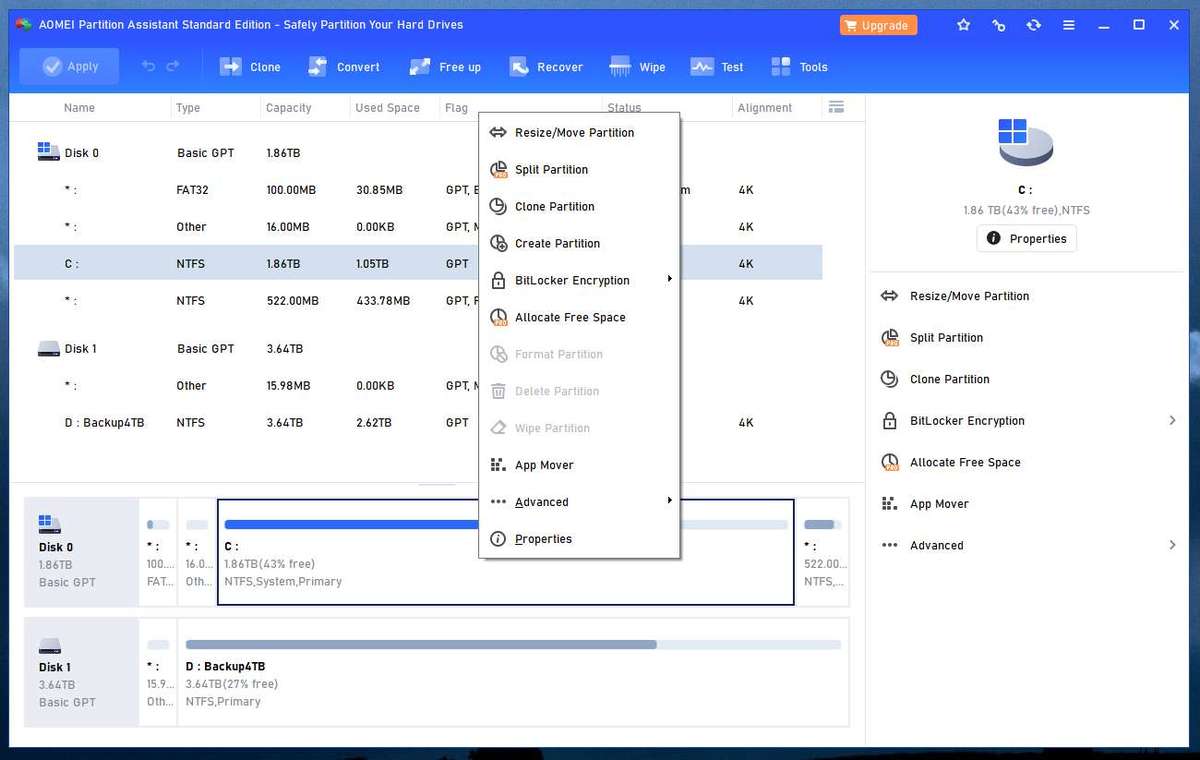Click the C: usage bar in the disk map

click(506, 524)
